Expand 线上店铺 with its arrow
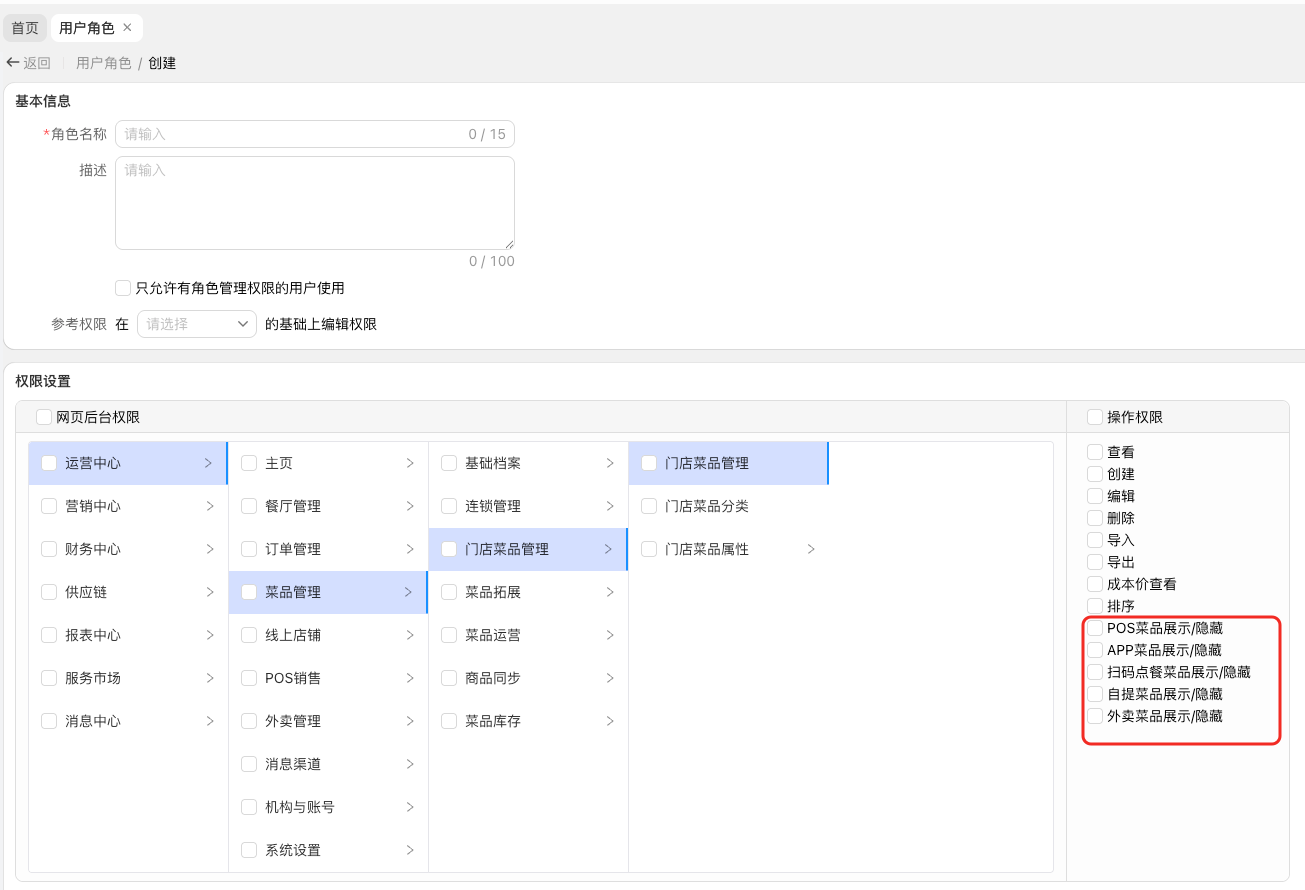Viewport: 1305px width, 890px height. click(409, 635)
